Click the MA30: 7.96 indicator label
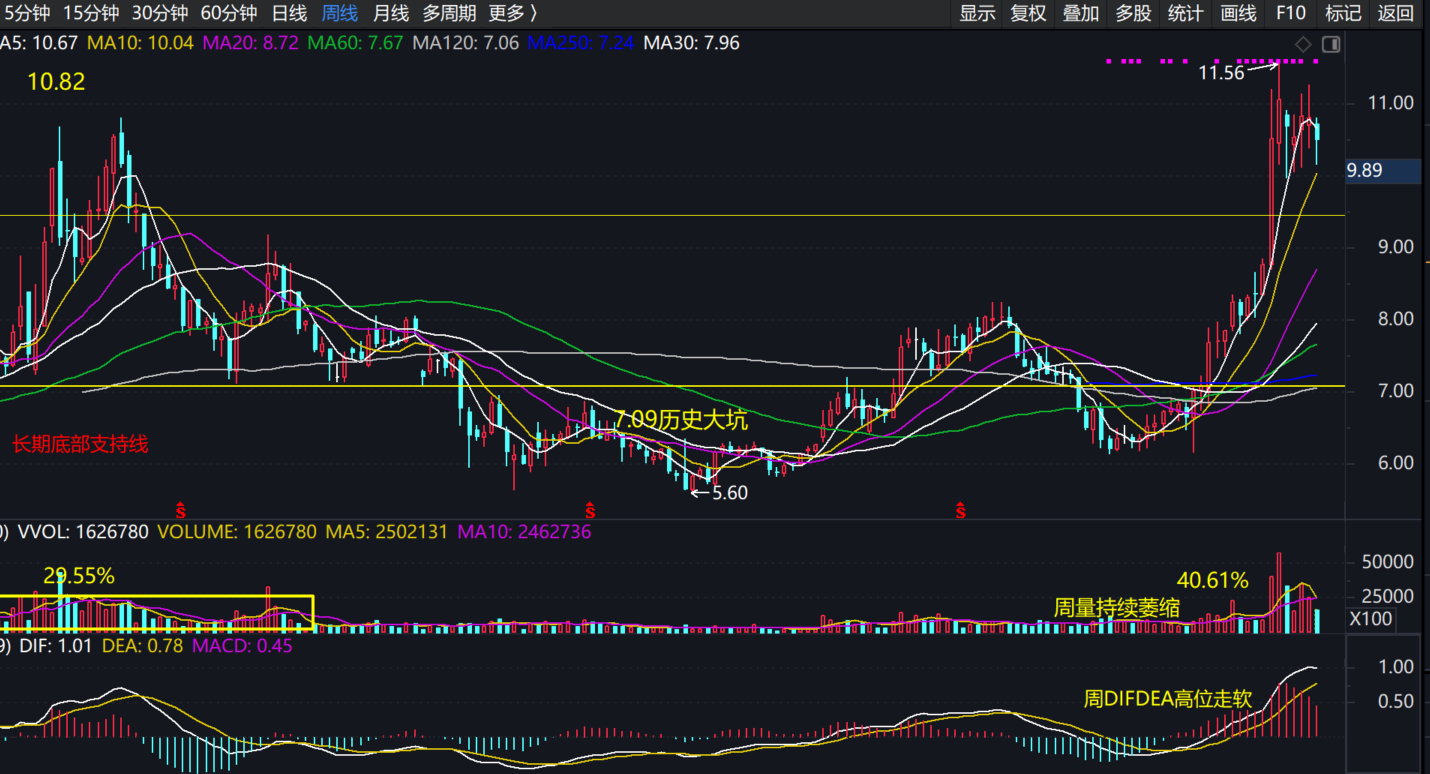This screenshot has height=774, width=1430. [691, 43]
